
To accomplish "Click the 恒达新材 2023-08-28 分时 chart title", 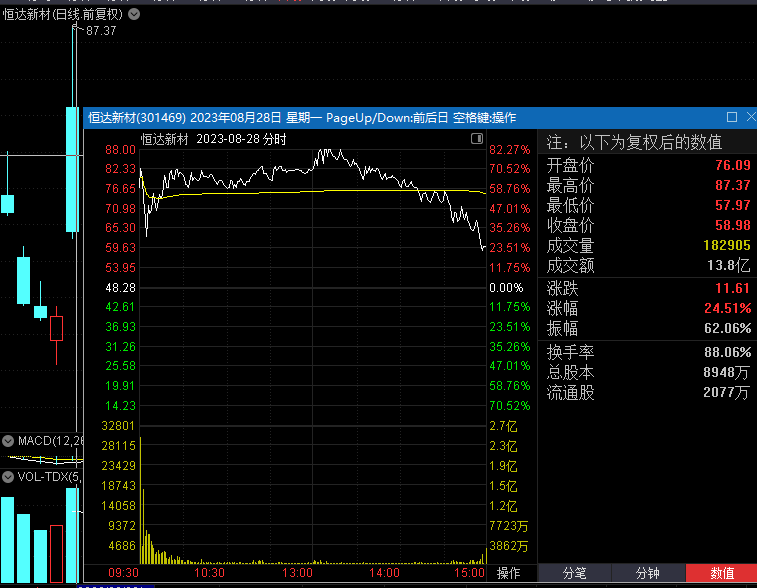I will point(213,139).
